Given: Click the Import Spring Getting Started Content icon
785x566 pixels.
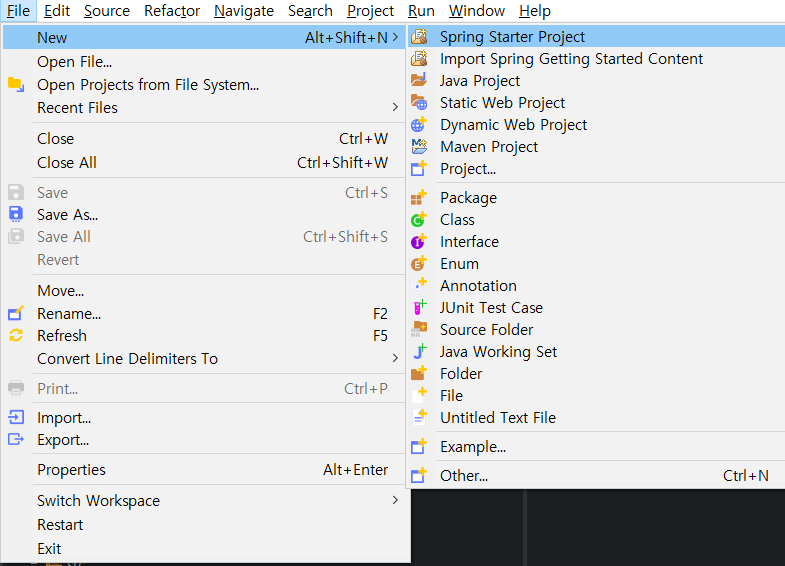Looking at the screenshot, I should click(419, 59).
